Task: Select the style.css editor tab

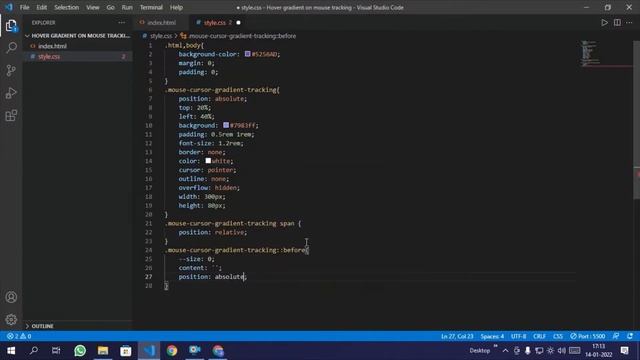Action: [218, 23]
